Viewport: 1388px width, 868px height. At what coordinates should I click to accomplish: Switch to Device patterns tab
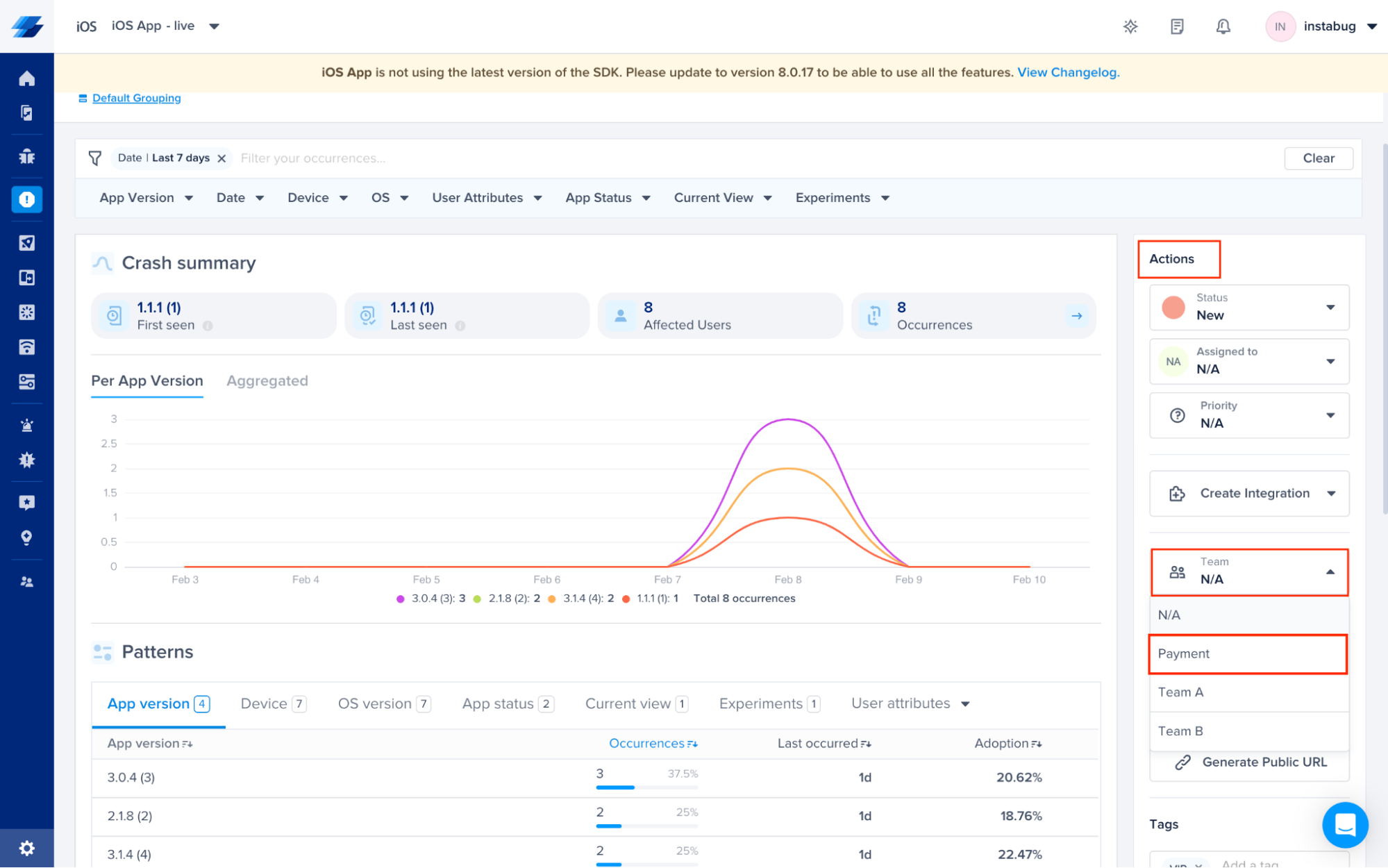click(x=274, y=704)
